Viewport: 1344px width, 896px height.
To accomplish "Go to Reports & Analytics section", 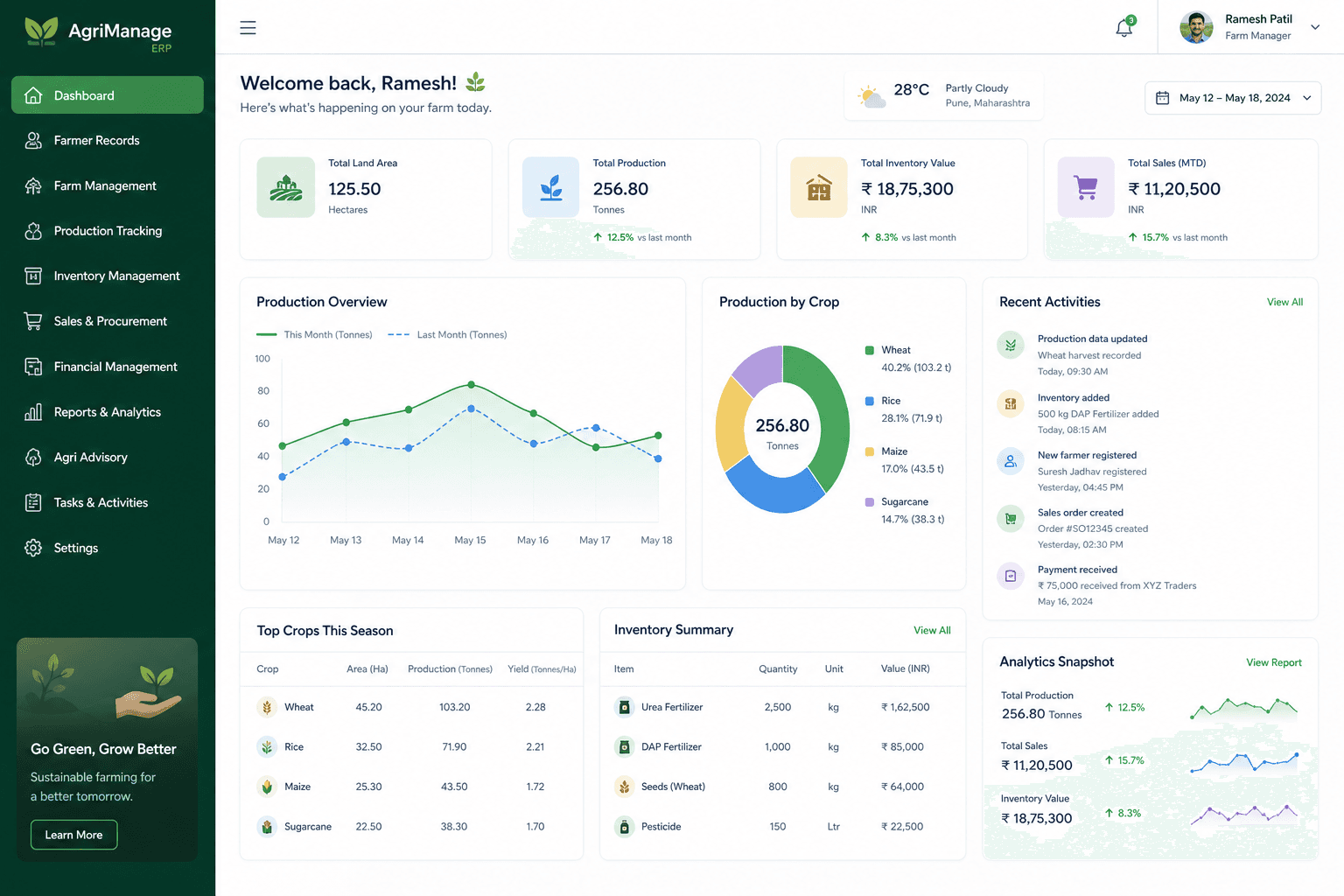I will click(x=108, y=412).
